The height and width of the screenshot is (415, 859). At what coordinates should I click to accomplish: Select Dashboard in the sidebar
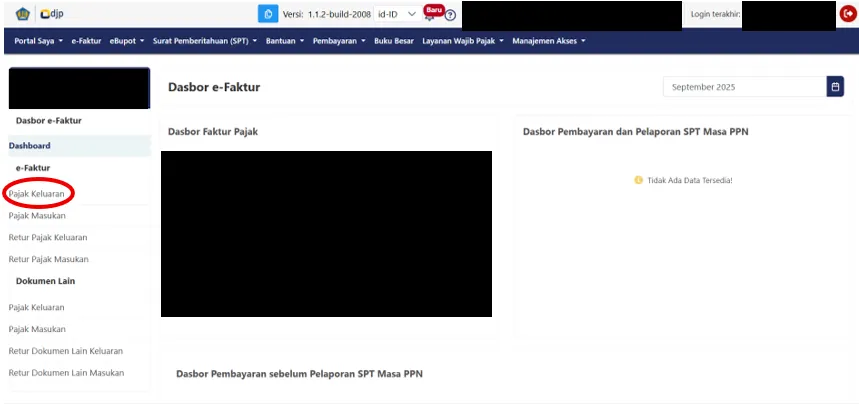click(30, 146)
